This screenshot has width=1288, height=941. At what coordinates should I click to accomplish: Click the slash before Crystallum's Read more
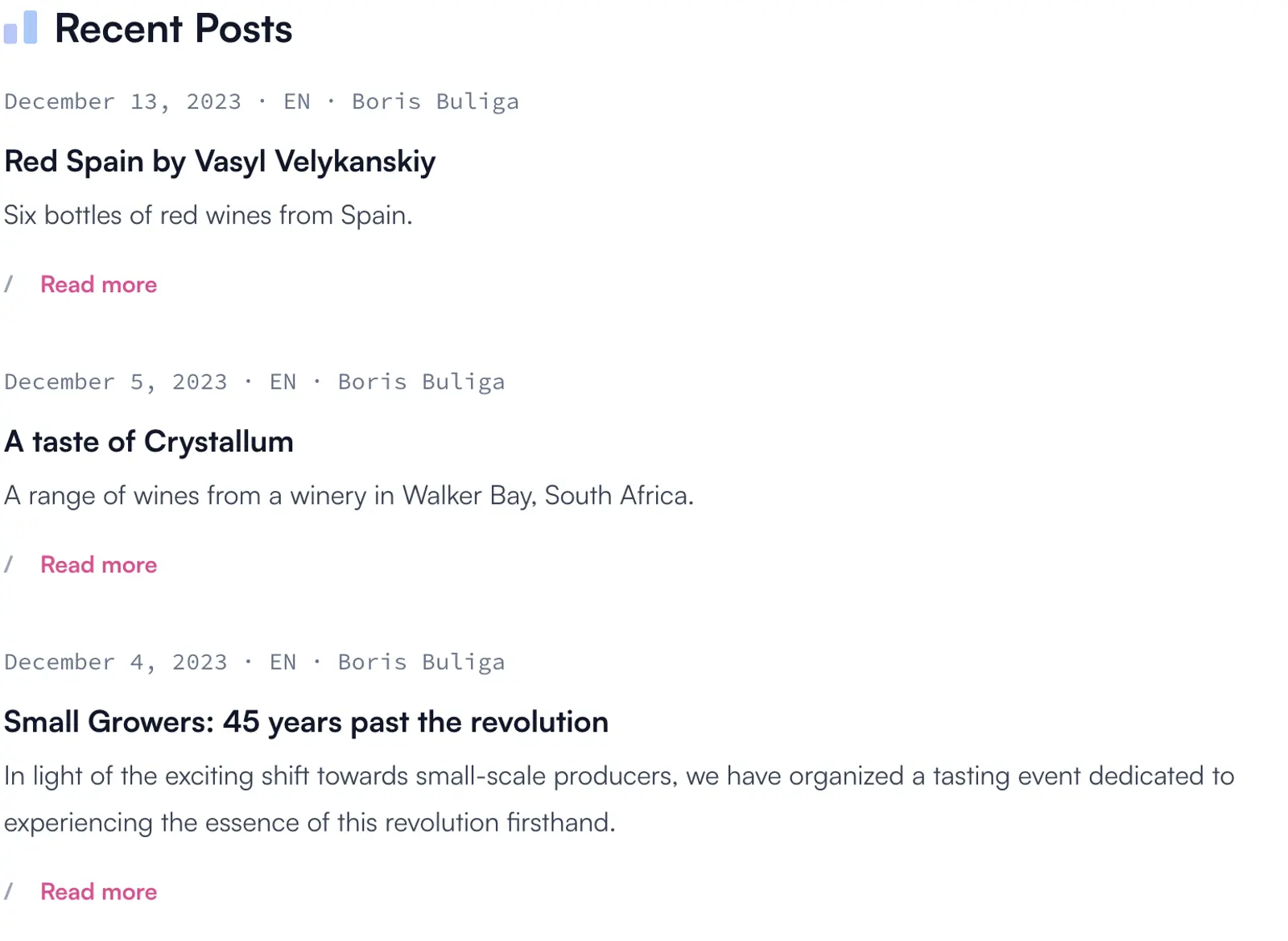pos(8,564)
